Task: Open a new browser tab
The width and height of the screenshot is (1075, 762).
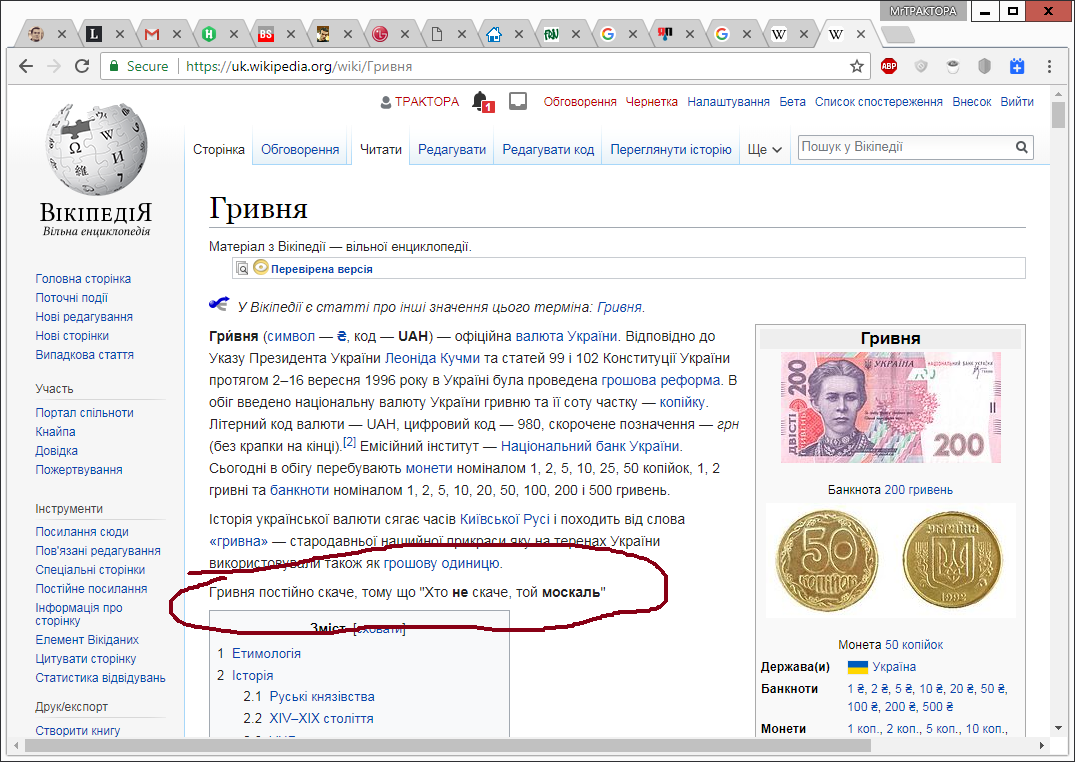Action: tap(897, 34)
